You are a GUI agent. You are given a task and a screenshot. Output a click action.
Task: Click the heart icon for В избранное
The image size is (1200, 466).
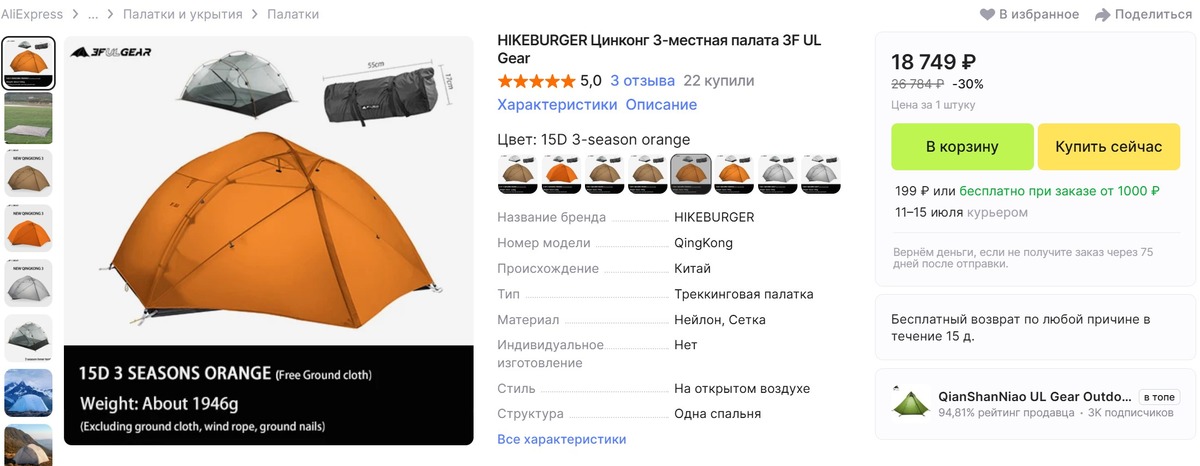[x=988, y=14]
